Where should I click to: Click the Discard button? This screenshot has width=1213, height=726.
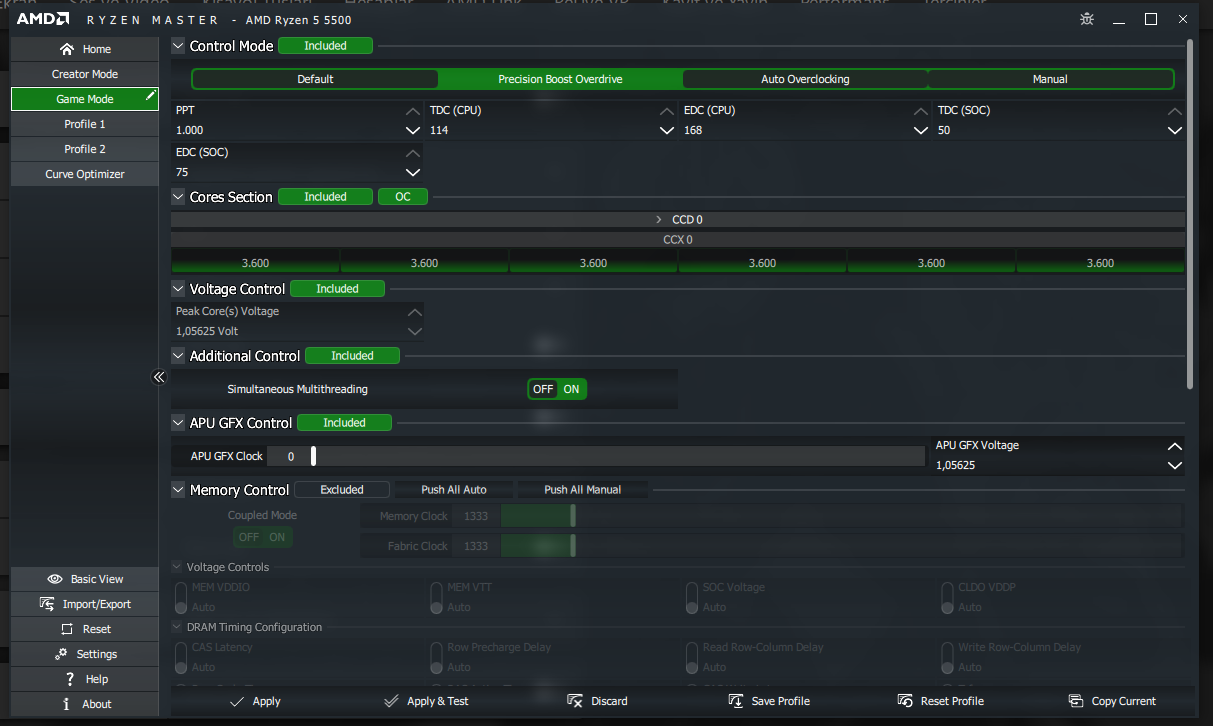(x=597, y=701)
